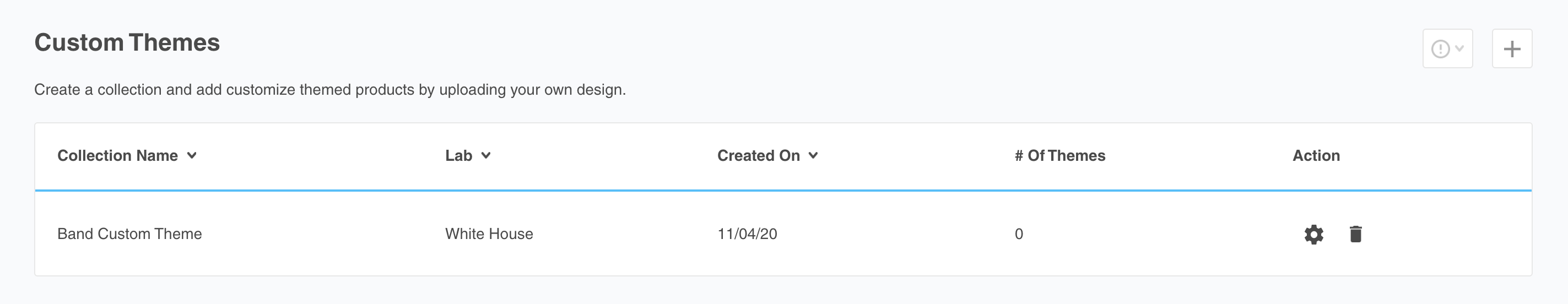The width and height of the screenshot is (1568, 304).
Task: Add a new collection with plus button
Action: click(x=1512, y=48)
